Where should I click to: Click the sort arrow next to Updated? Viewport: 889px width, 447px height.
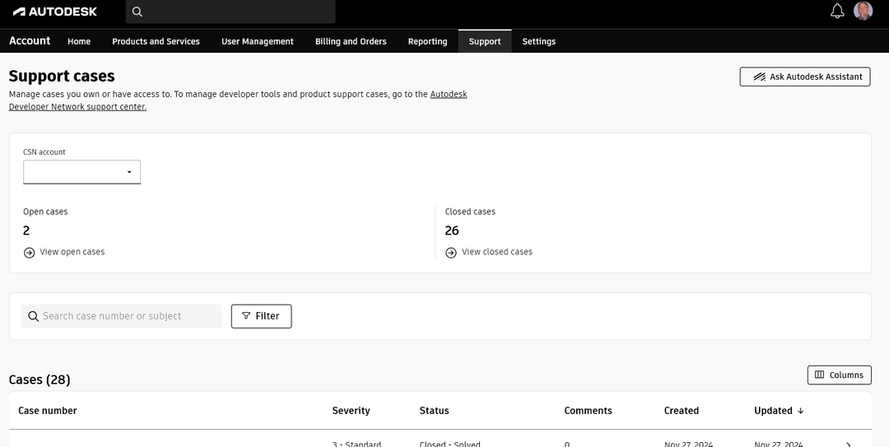pyautogui.click(x=801, y=411)
